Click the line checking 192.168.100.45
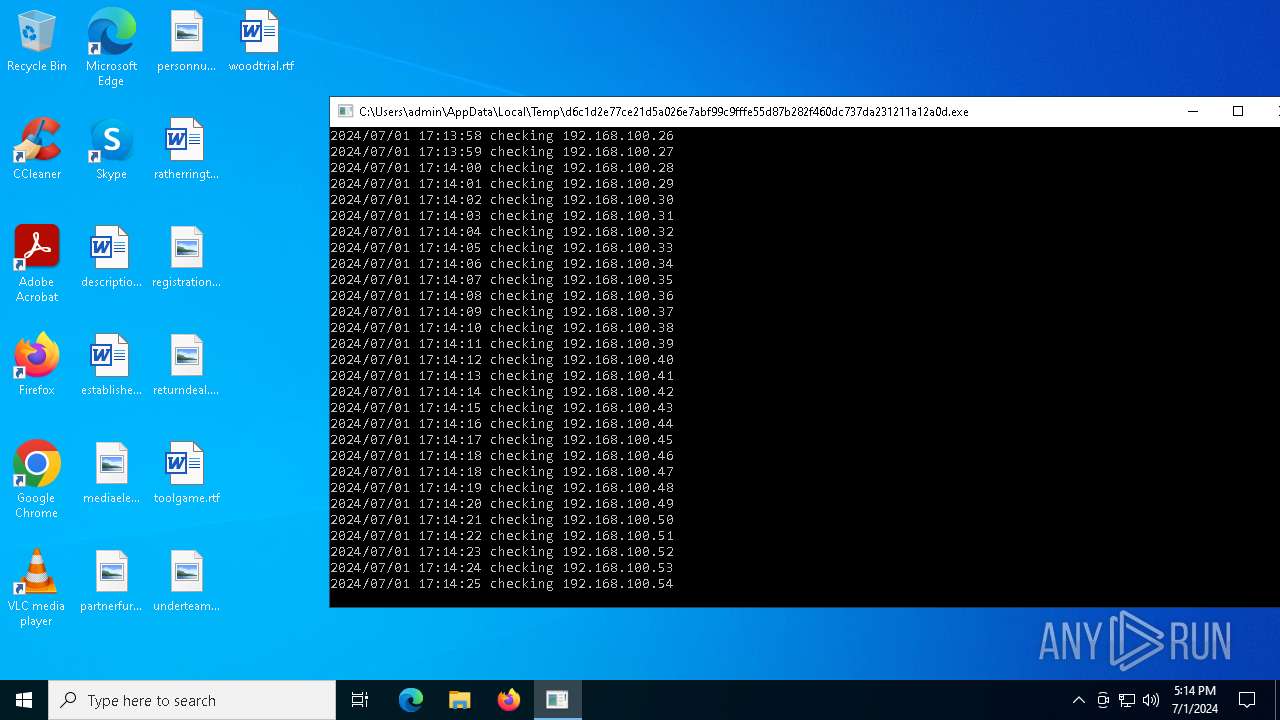This screenshot has height=720, width=1280. click(502, 440)
